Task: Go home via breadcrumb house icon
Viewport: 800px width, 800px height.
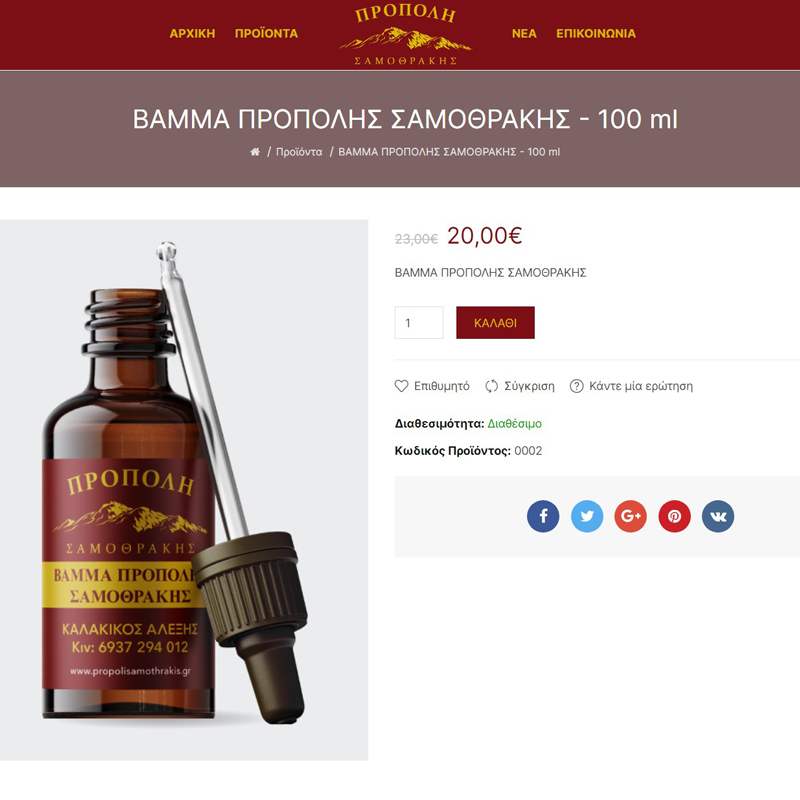Action: tap(255, 152)
